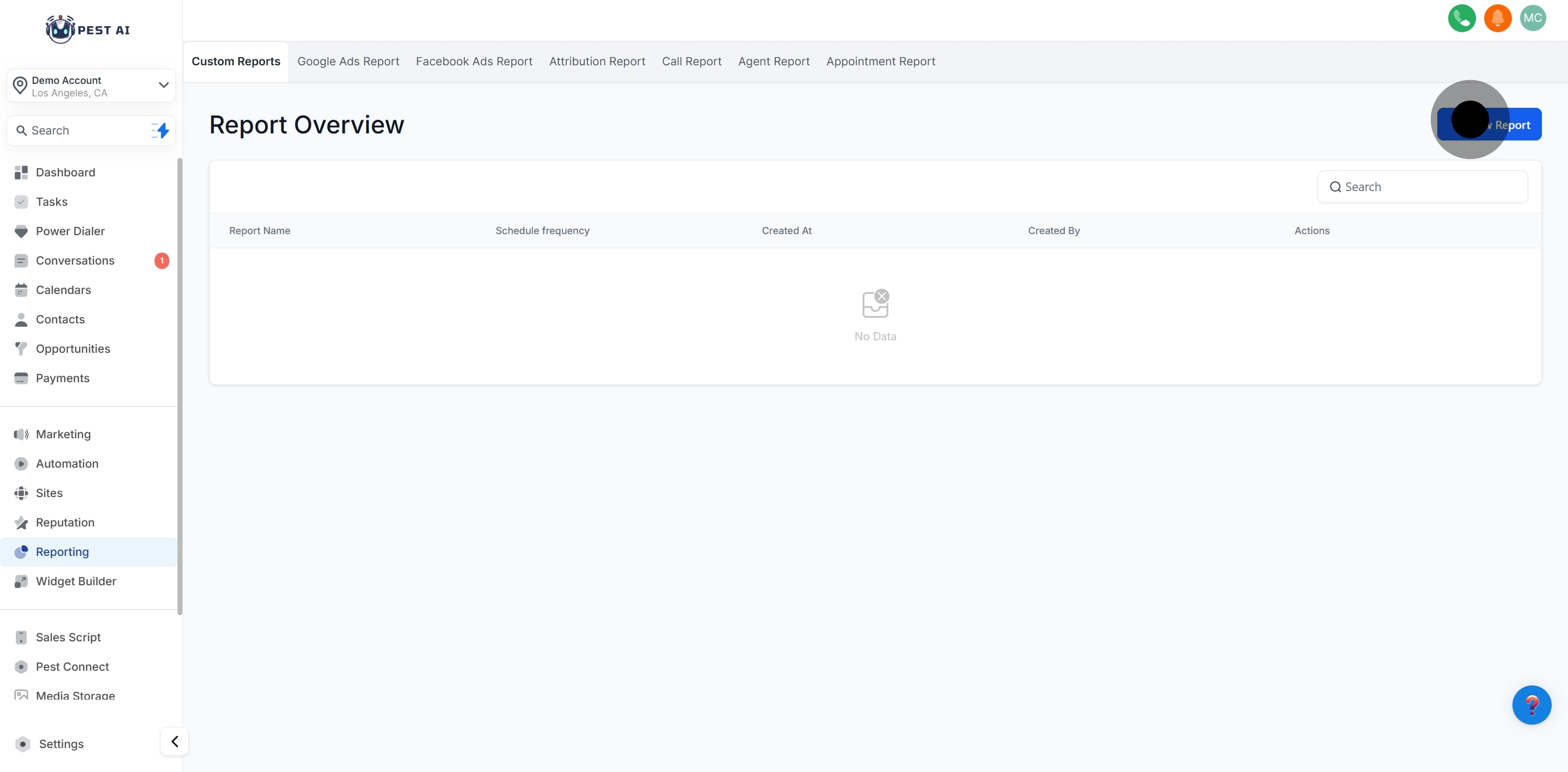Select the Media Storage icon

click(x=21, y=695)
